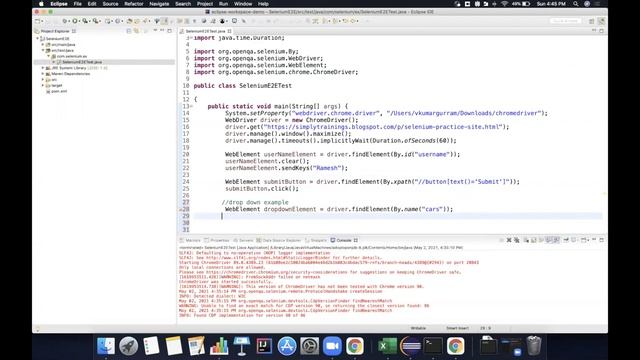Image resolution: width=640 pixels, height=360 pixels.
Task: Toggle Scroll Lock in the Console toolbar
Action: point(533,240)
